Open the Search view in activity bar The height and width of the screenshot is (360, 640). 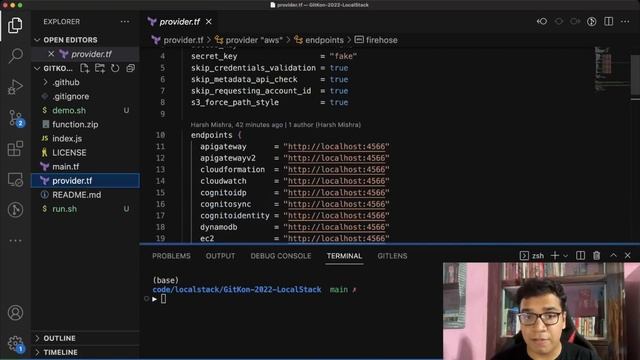click(x=15, y=56)
